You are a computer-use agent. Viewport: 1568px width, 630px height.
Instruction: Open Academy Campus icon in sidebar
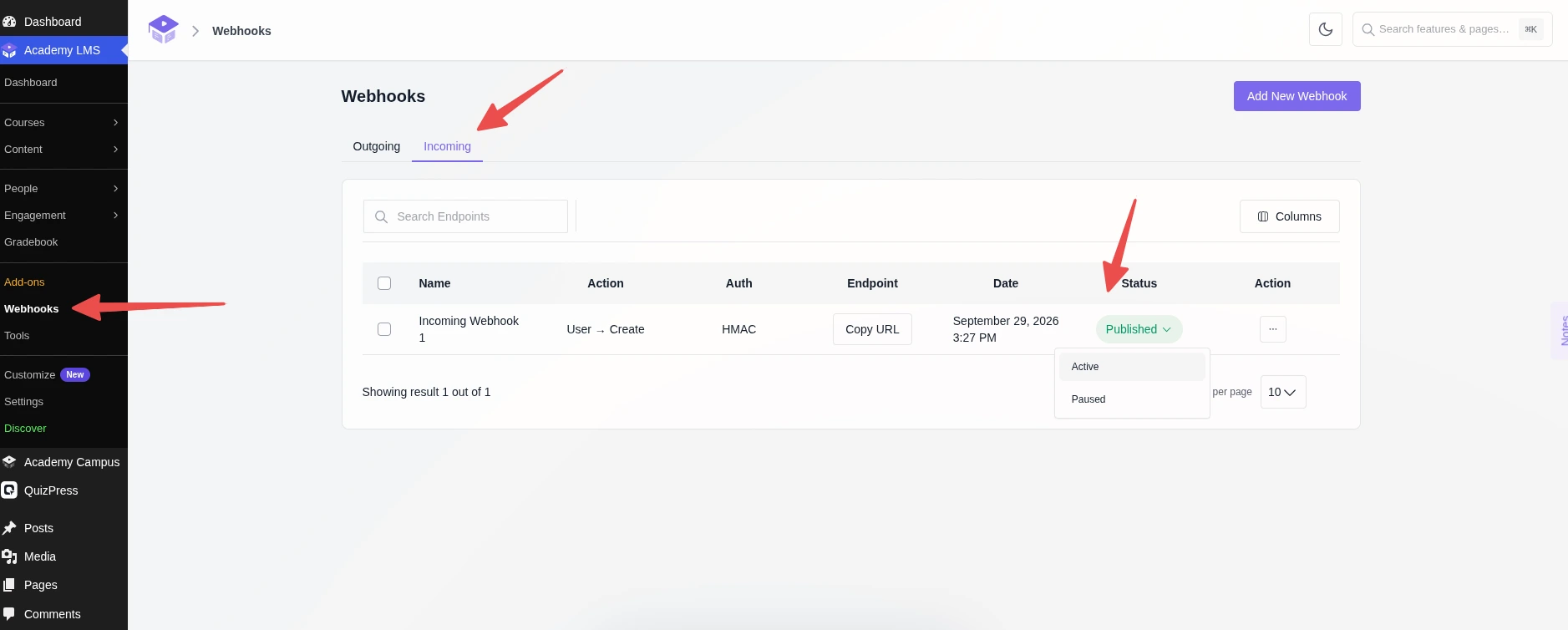click(9, 462)
